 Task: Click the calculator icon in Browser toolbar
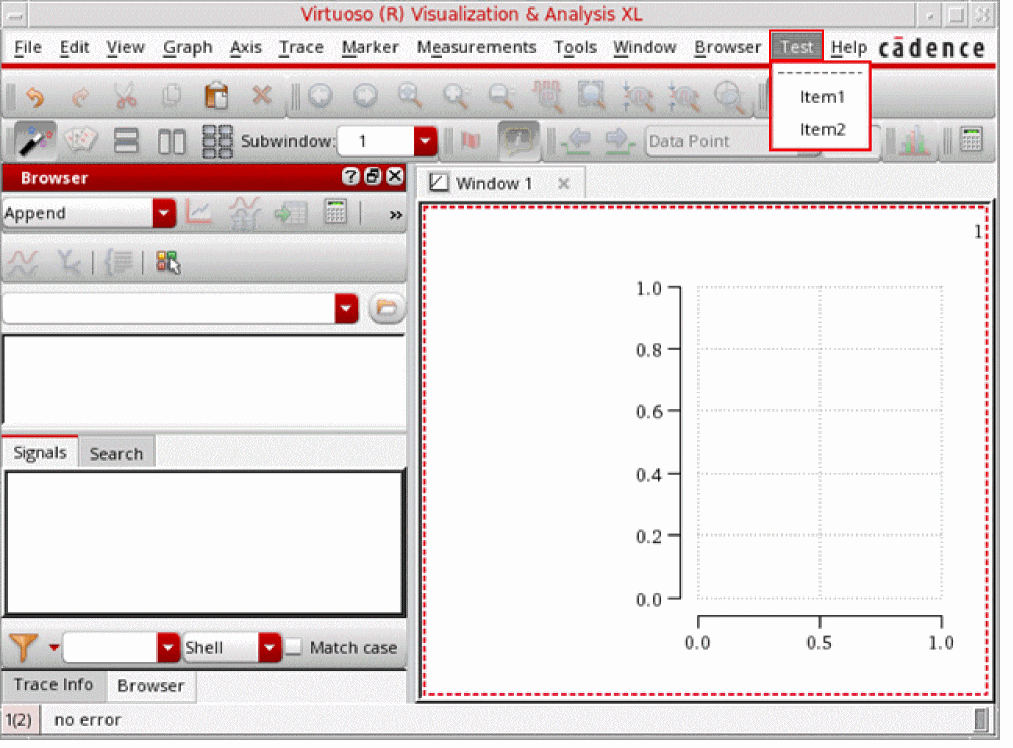336,212
